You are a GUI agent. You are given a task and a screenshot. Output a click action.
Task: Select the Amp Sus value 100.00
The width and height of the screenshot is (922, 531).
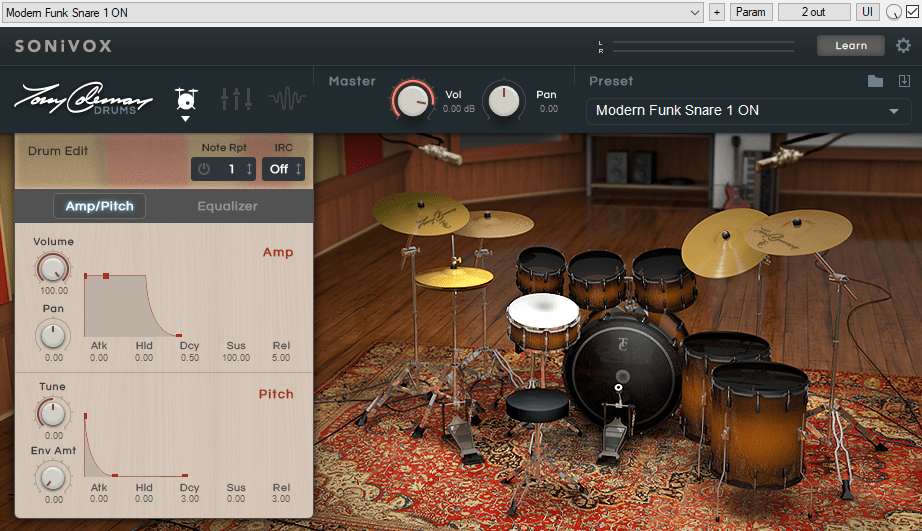(236, 358)
